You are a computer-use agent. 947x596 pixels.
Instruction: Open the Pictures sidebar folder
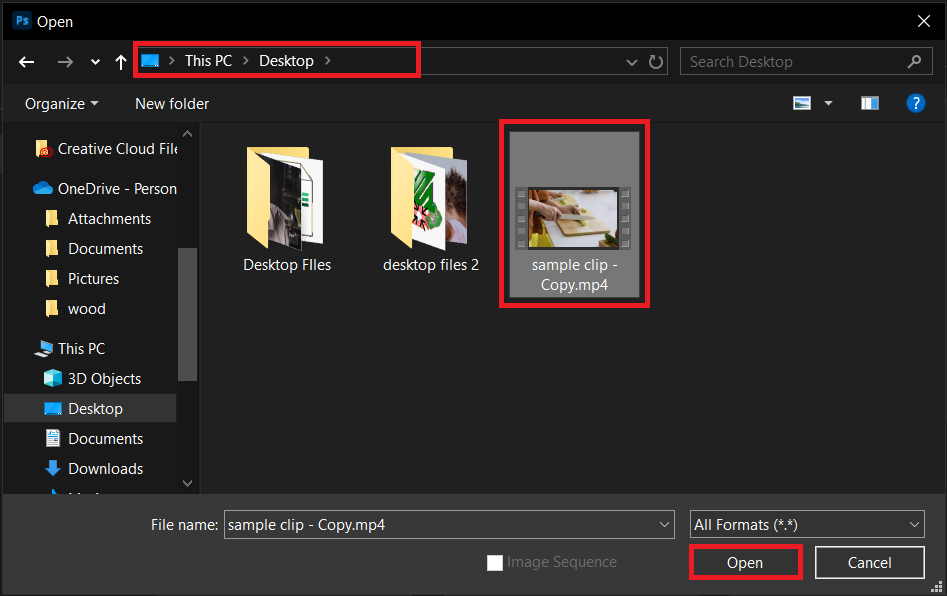coord(91,278)
